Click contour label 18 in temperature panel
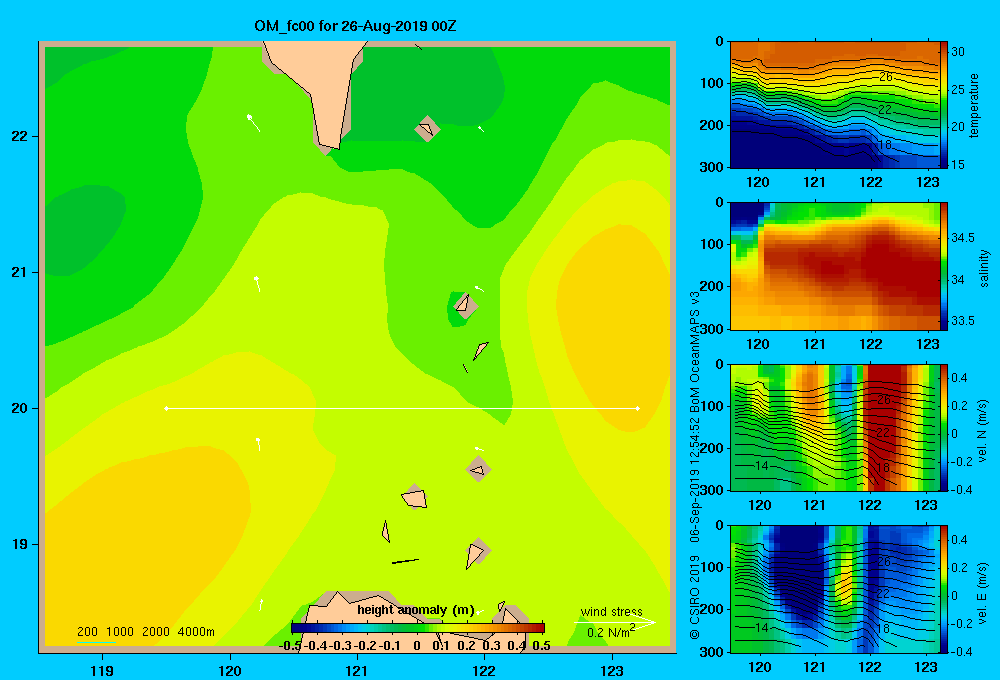Image resolution: width=1000 pixels, height=680 pixels. pyautogui.click(x=884, y=145)
